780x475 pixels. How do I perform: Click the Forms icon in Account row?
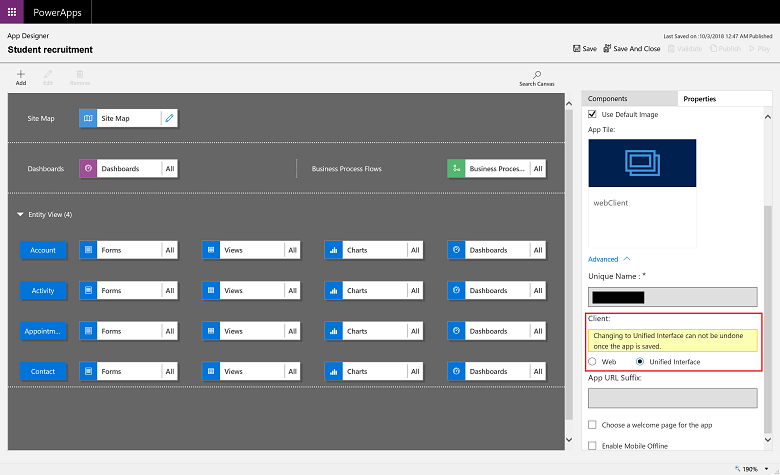[x=89, y=249]
